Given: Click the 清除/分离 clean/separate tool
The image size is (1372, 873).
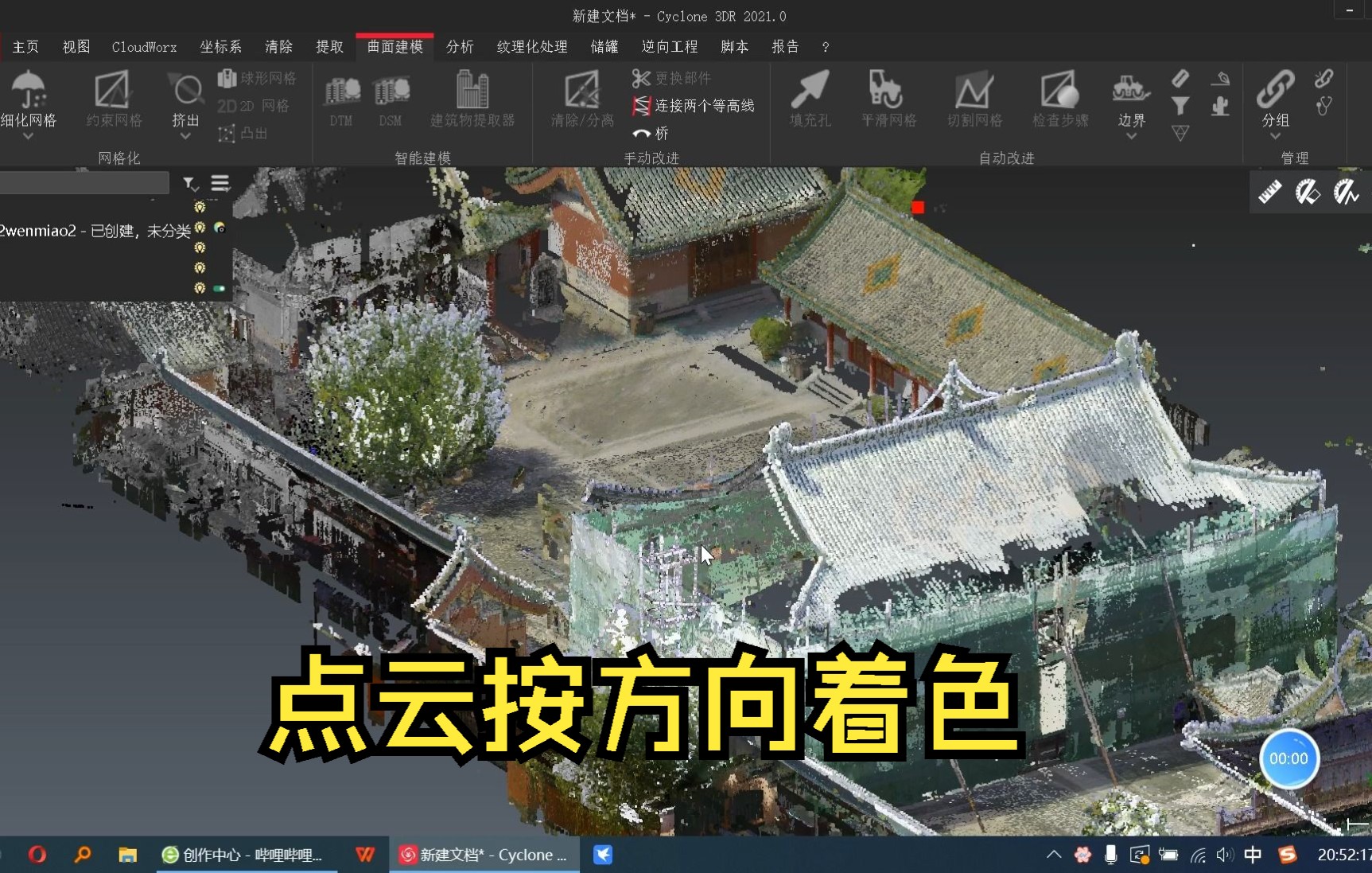Looking at the screenshot, I should coord(582,99).
